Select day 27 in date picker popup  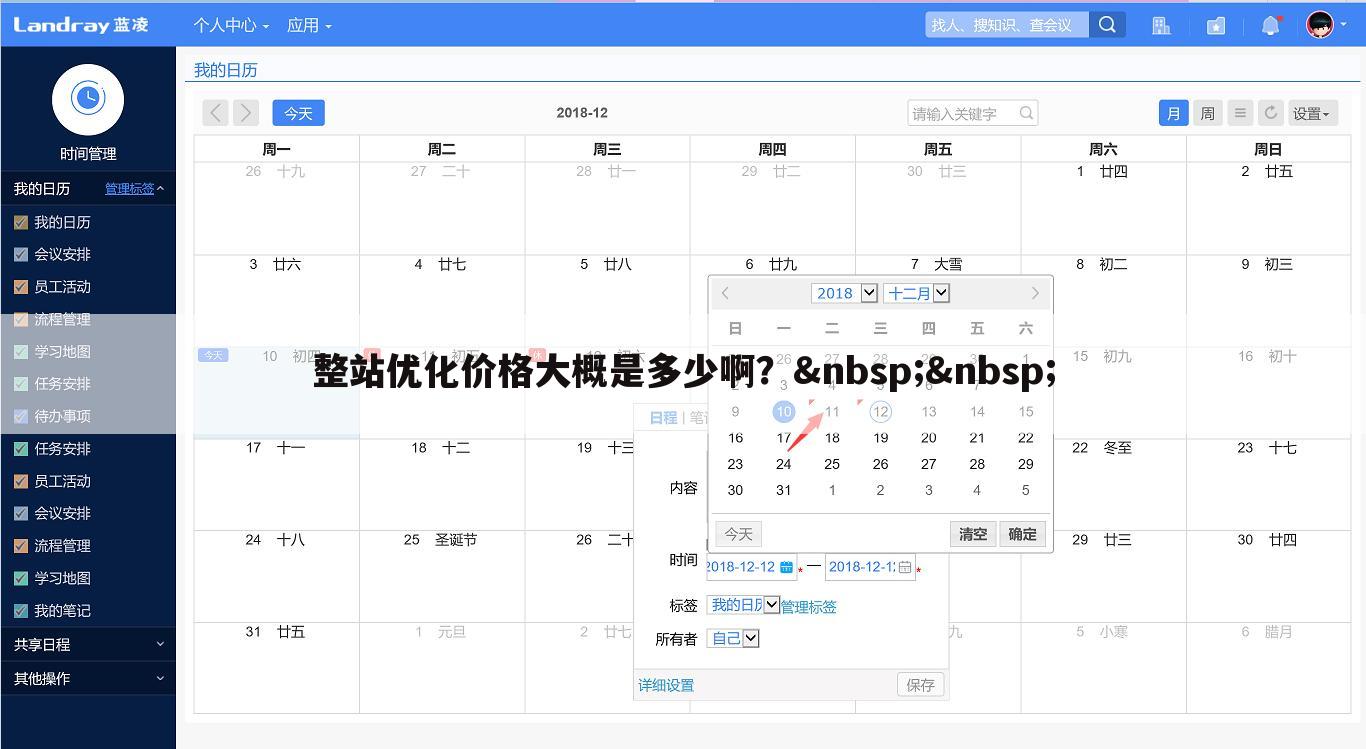point(929,464)
